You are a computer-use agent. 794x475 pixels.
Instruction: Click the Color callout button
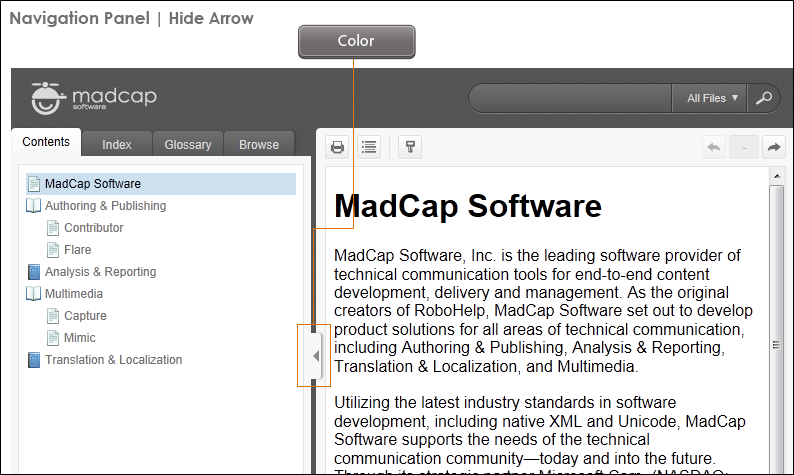click(356, 42)
